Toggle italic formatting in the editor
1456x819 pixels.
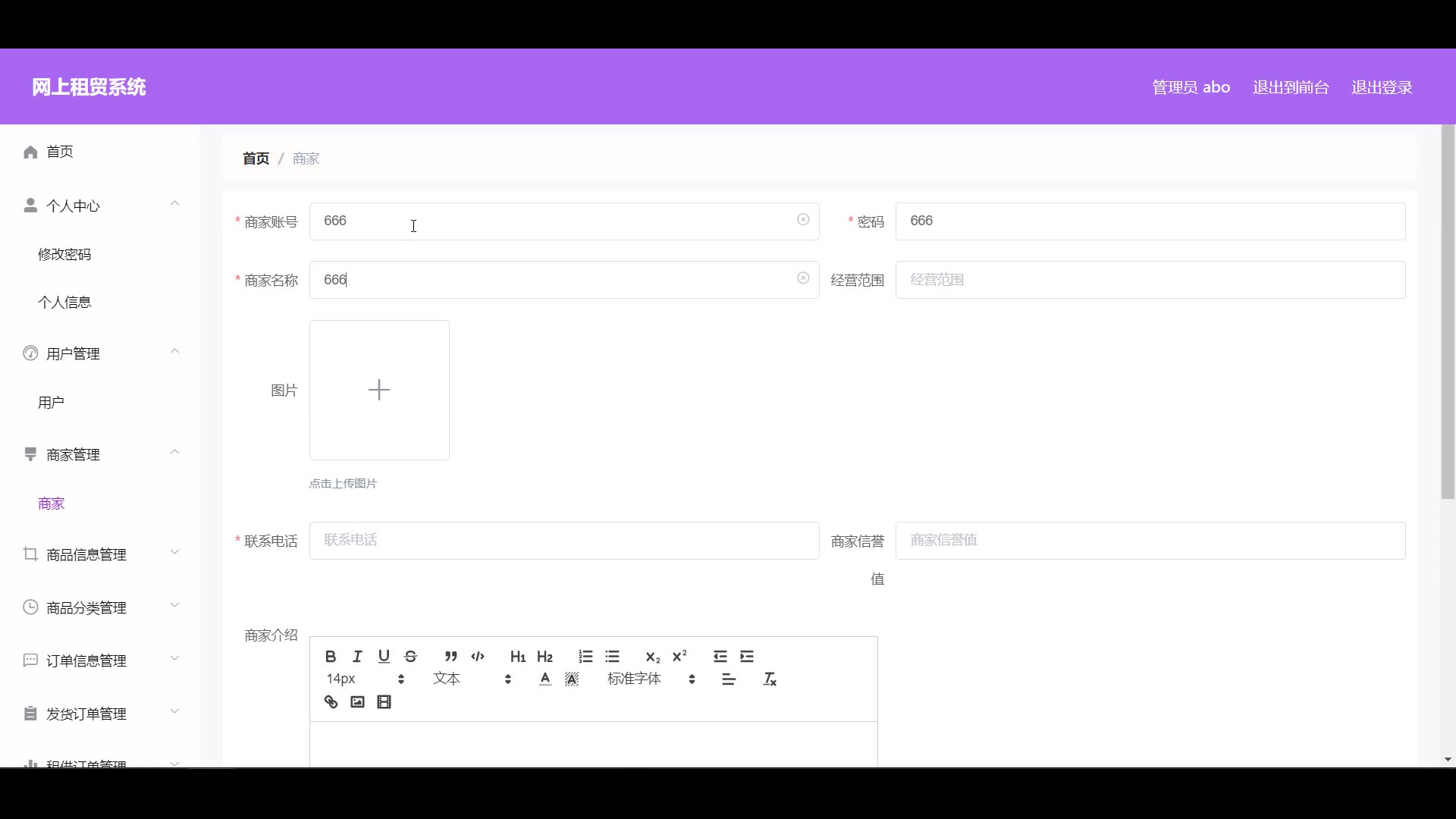357,657
